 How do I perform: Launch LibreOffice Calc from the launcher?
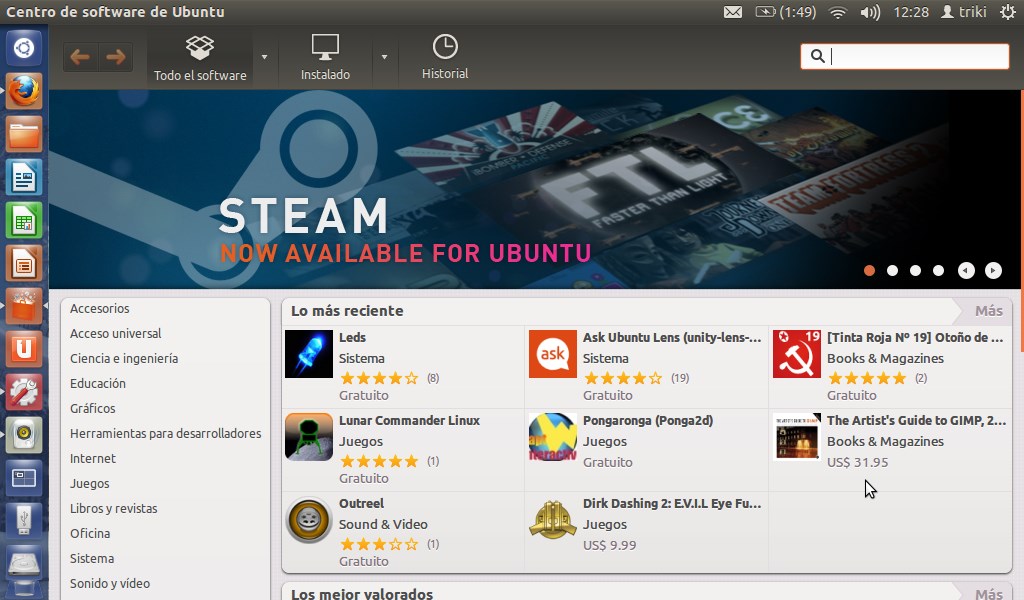click(x=24, y=220)
